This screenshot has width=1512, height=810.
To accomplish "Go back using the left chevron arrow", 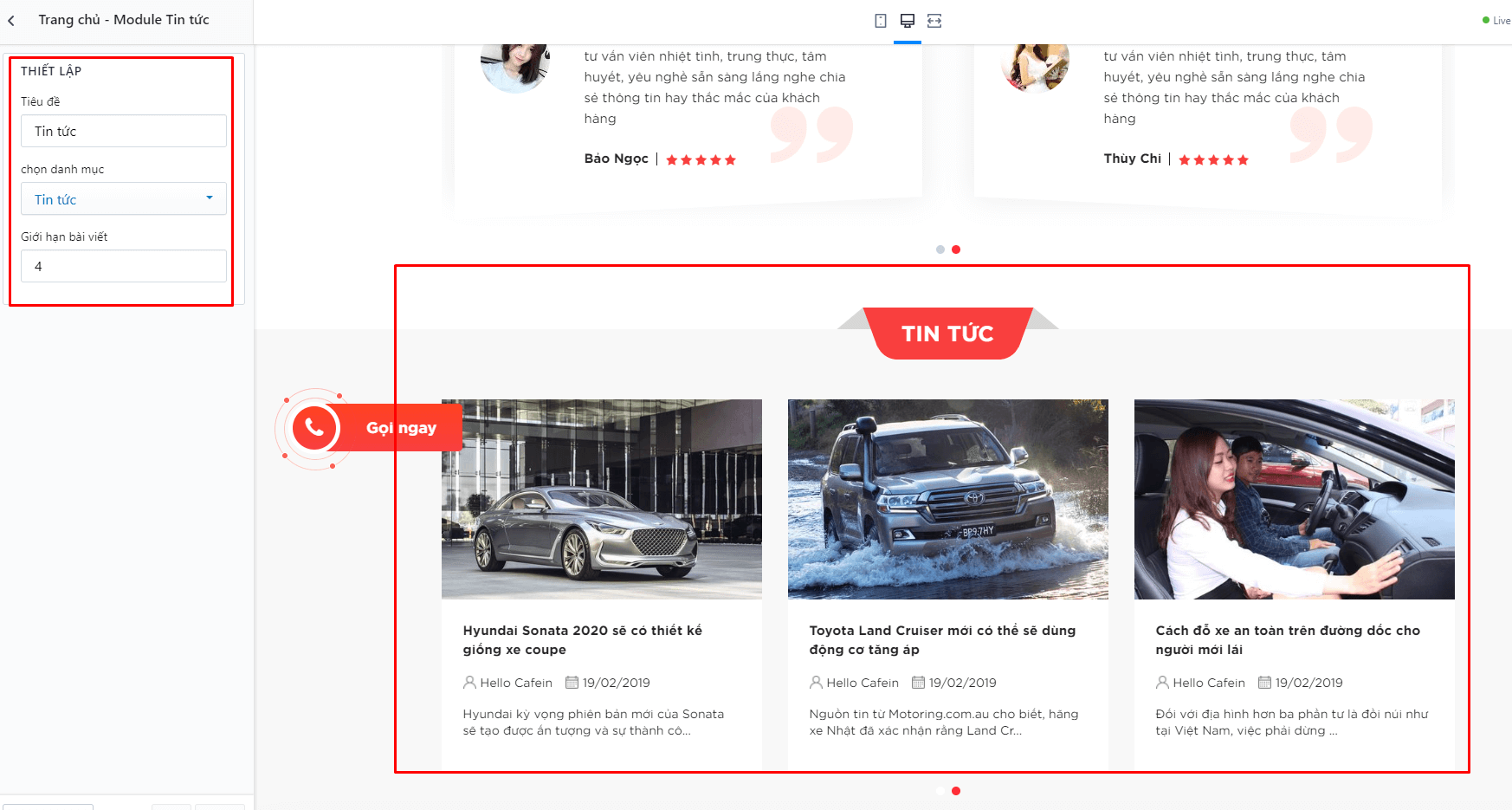I will [11, 21].
